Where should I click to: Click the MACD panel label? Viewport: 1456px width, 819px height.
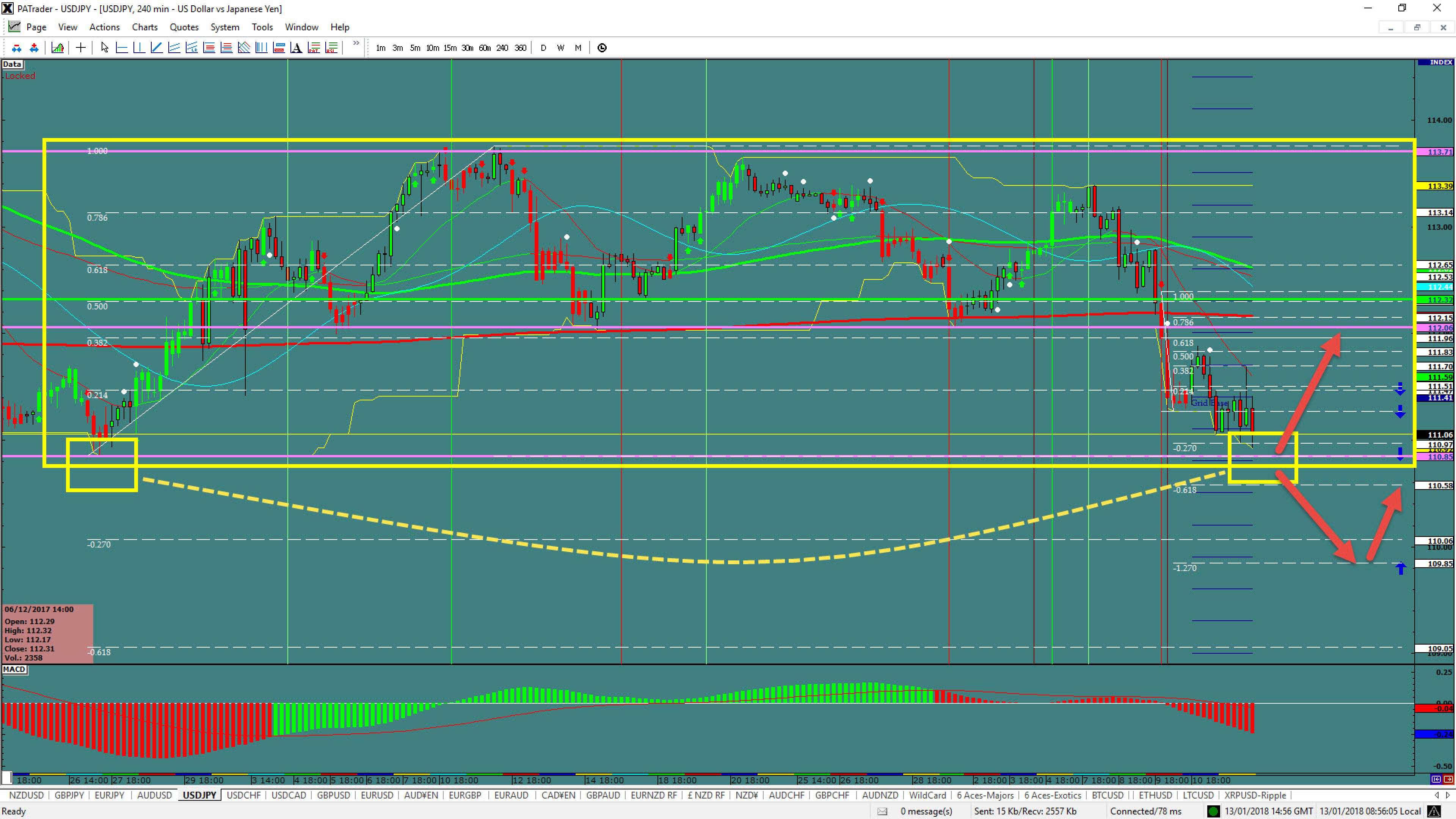(x=14, y=669)
